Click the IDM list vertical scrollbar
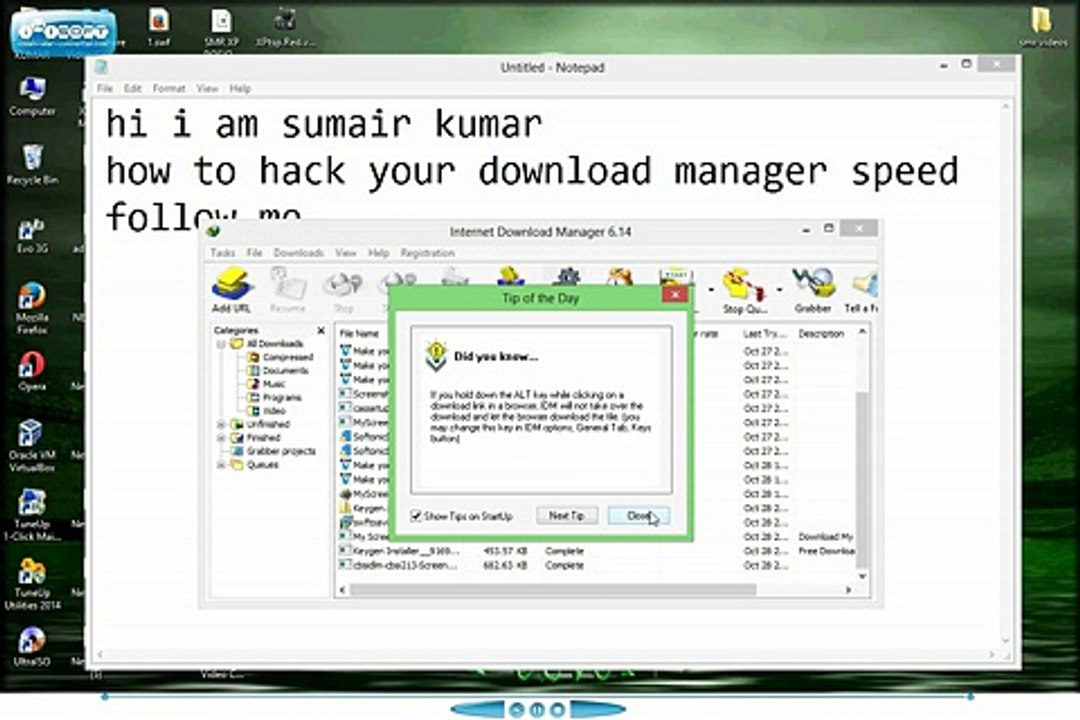The width and height of the screenshot is (1080, 720). [x=862, y=479]
